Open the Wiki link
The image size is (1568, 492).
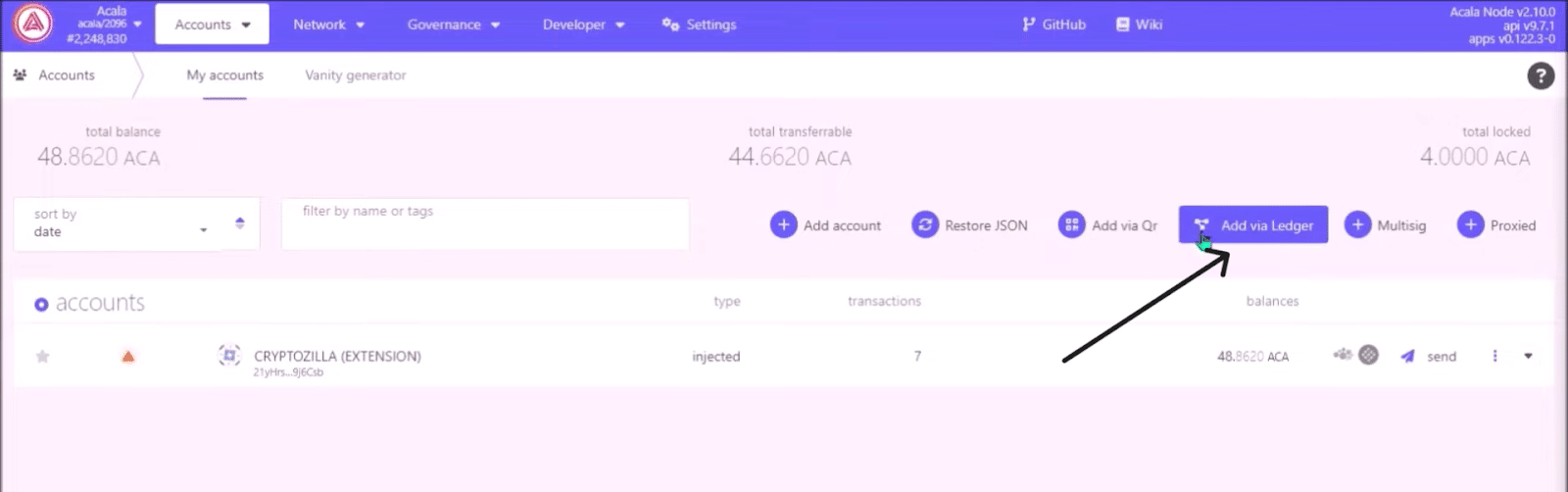click(x=1139, y=25)
